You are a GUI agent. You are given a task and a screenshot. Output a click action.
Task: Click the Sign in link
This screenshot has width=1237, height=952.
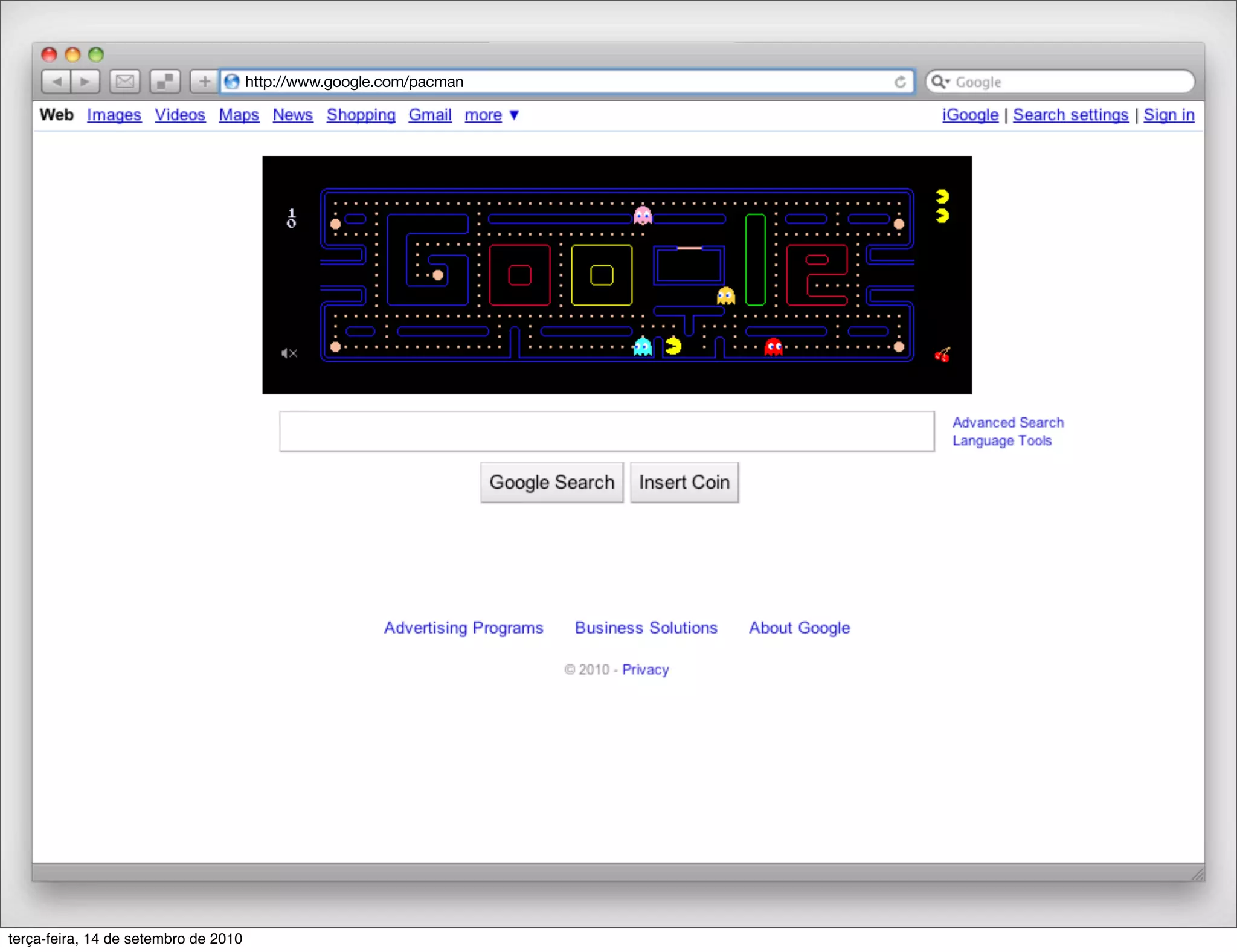[1169, 115]
